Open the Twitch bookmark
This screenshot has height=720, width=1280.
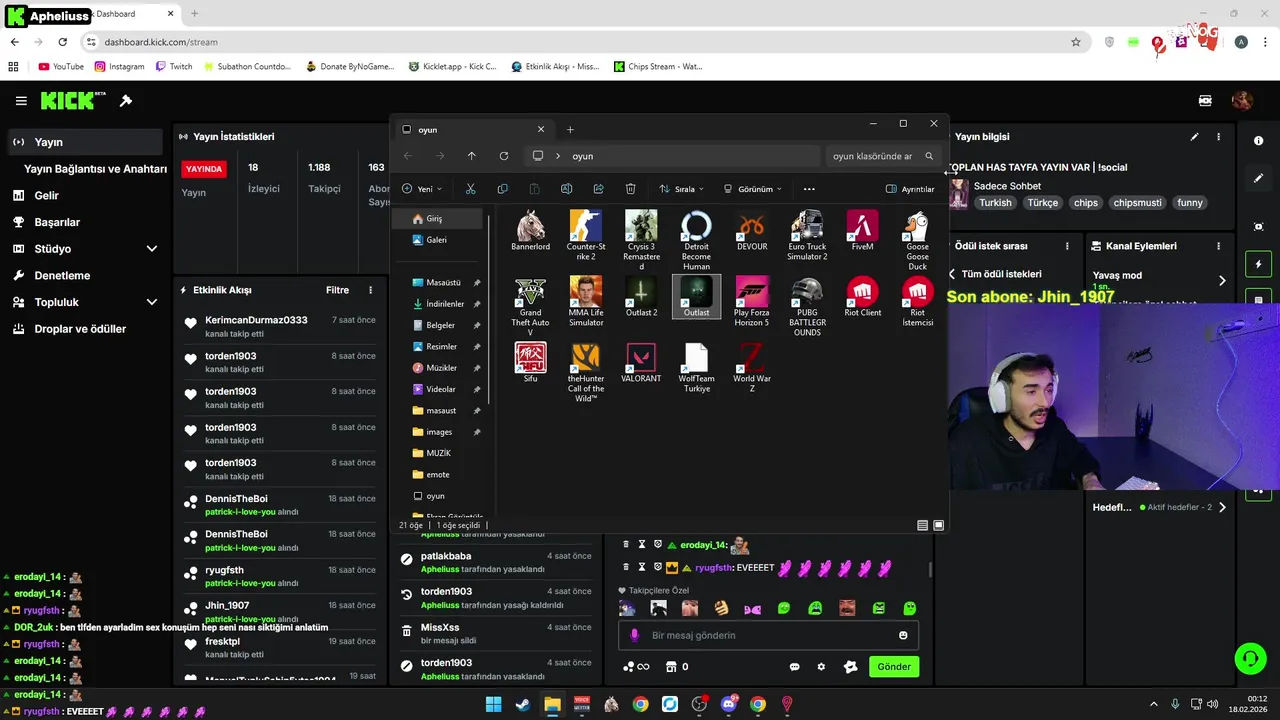click(x=174, y=67)
